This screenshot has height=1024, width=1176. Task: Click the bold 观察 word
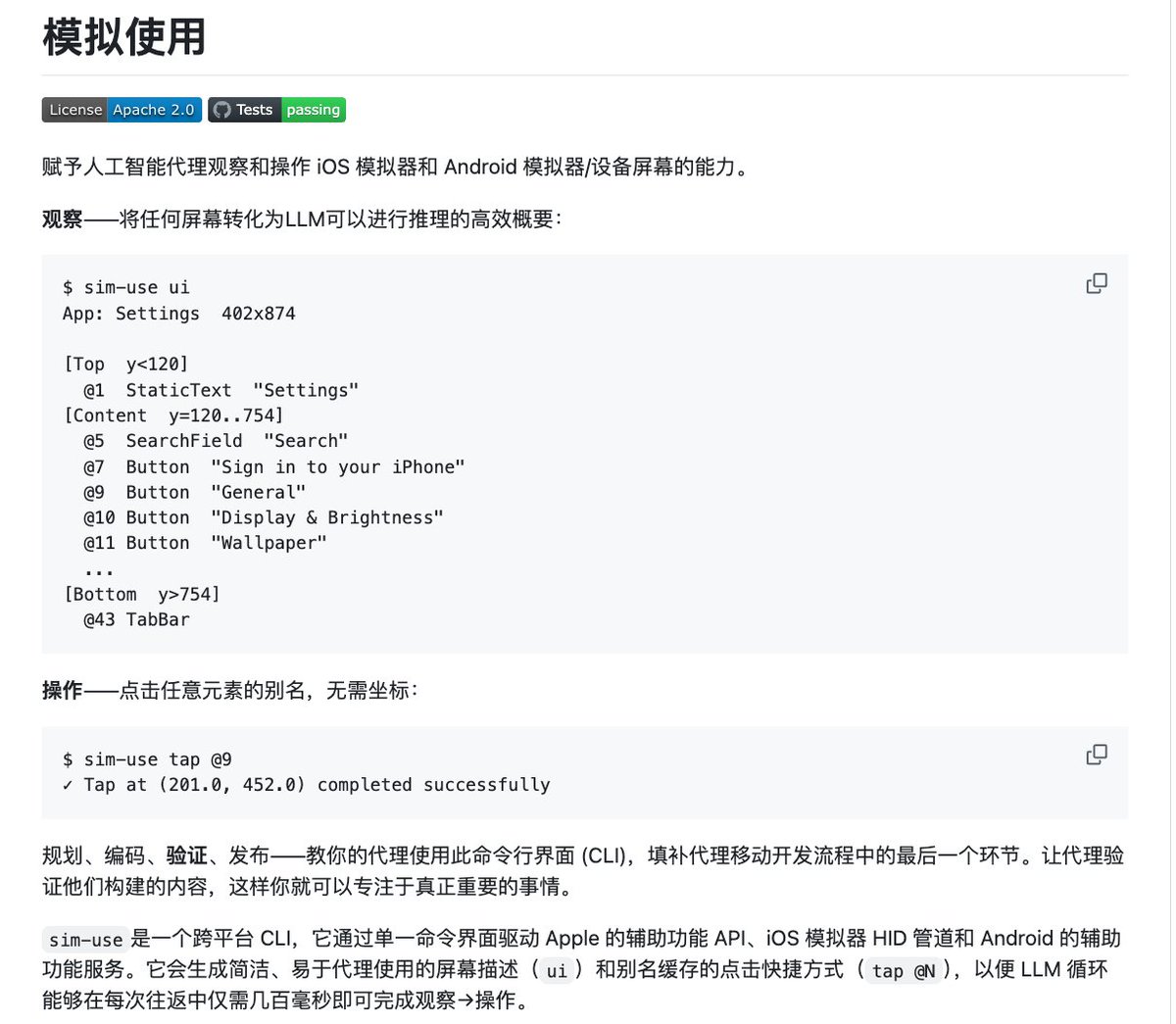(63, 219)
